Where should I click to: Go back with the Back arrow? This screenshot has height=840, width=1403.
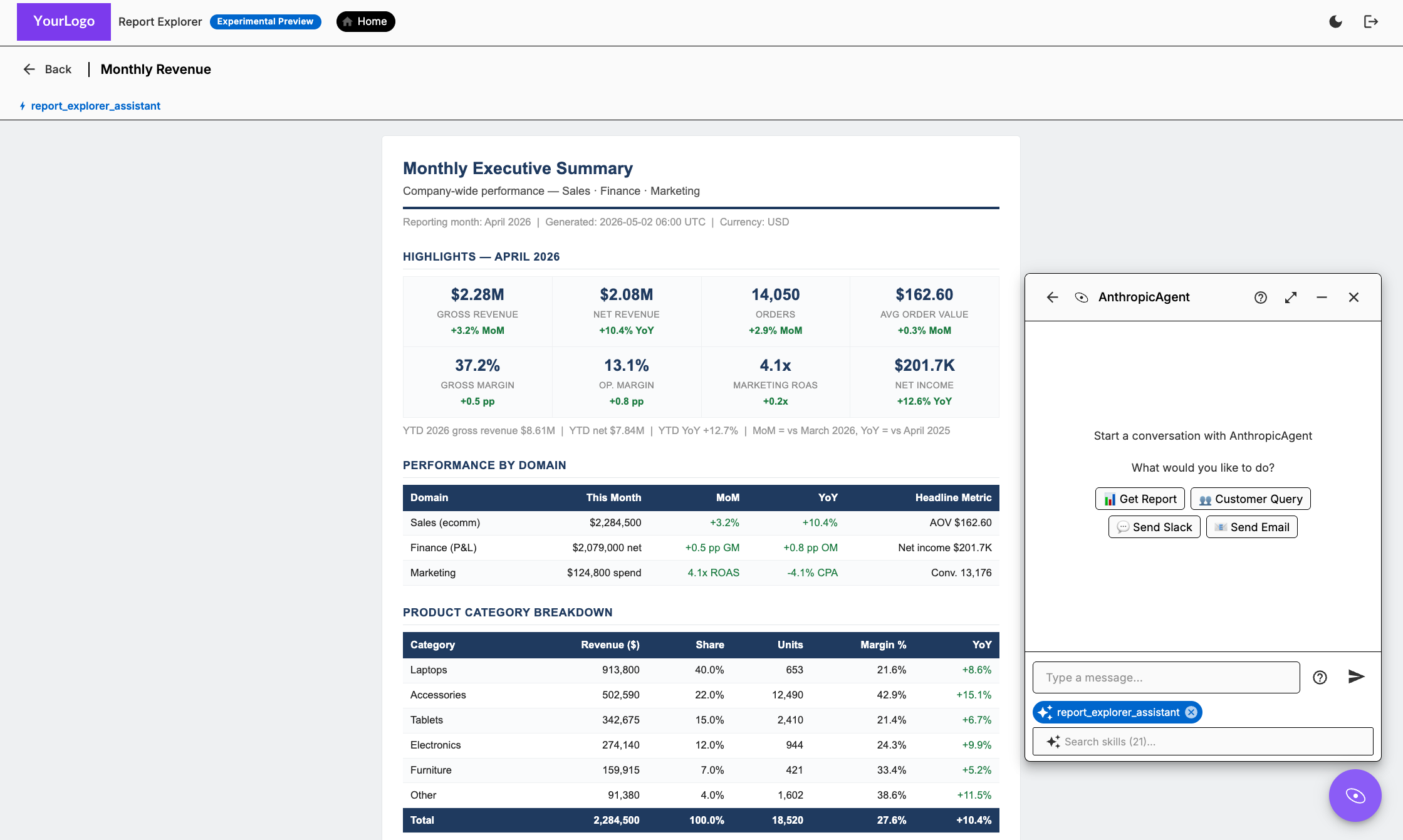click(48, 70)
